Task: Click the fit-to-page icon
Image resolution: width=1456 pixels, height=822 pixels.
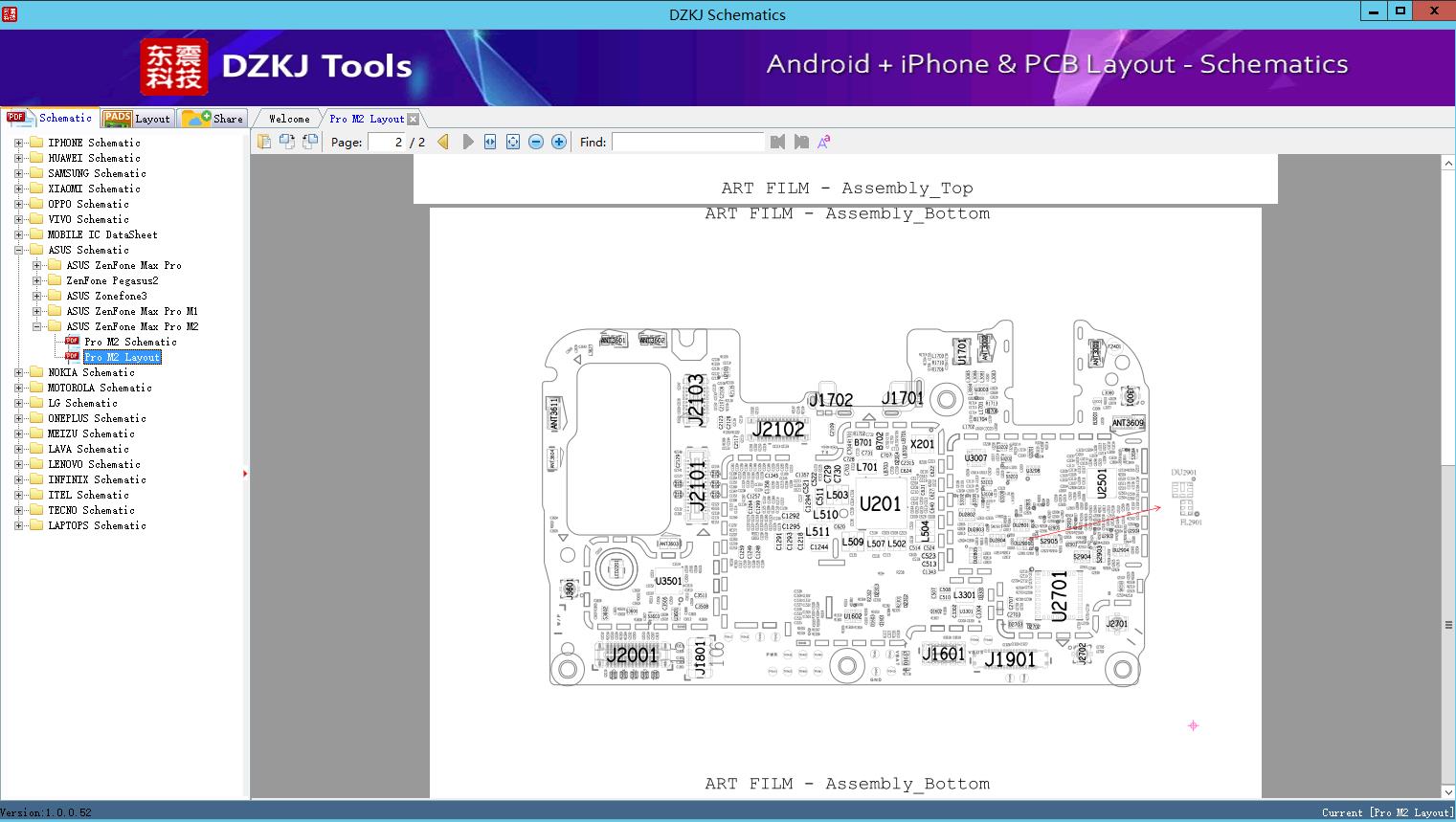Action: [513, 142]
